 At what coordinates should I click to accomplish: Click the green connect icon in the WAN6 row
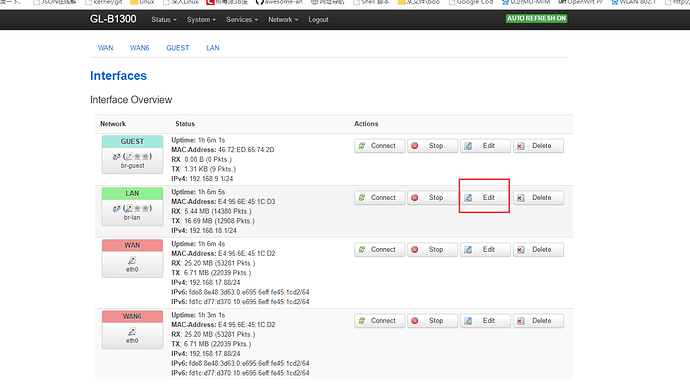pos(362,321)
